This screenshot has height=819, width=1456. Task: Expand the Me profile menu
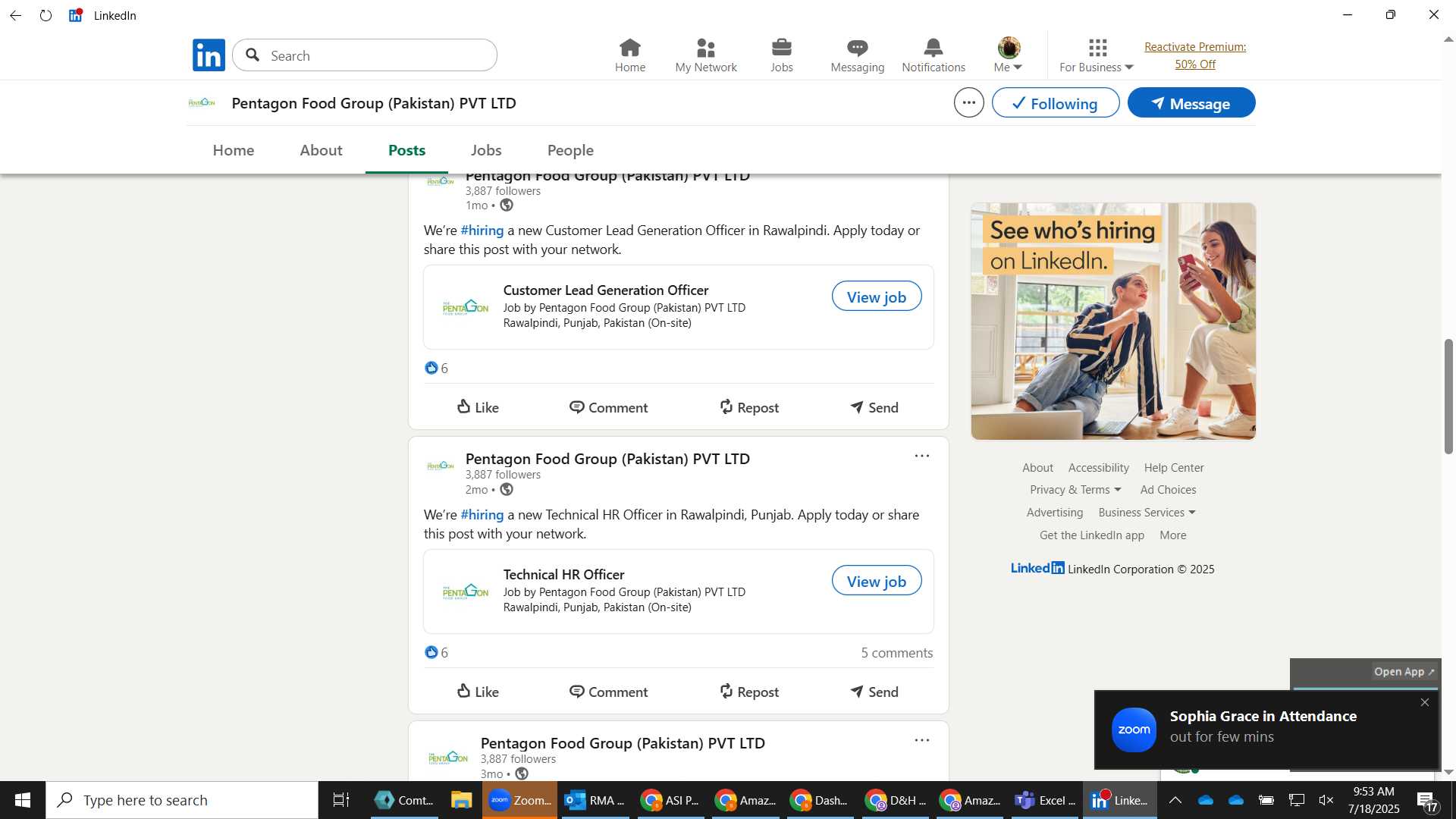point(1008,55)
